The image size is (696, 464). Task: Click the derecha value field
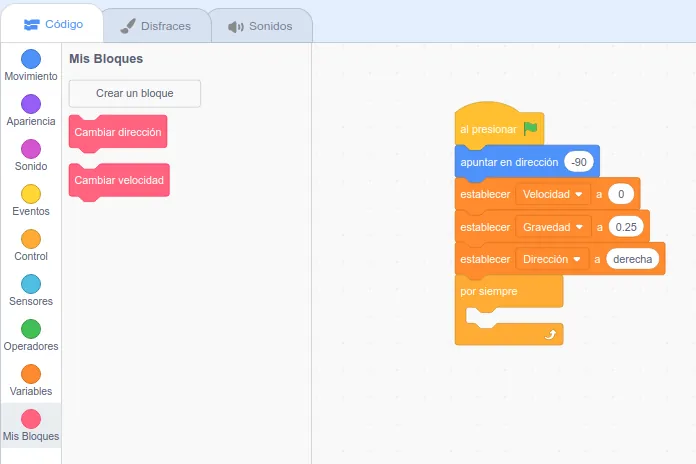633,259
